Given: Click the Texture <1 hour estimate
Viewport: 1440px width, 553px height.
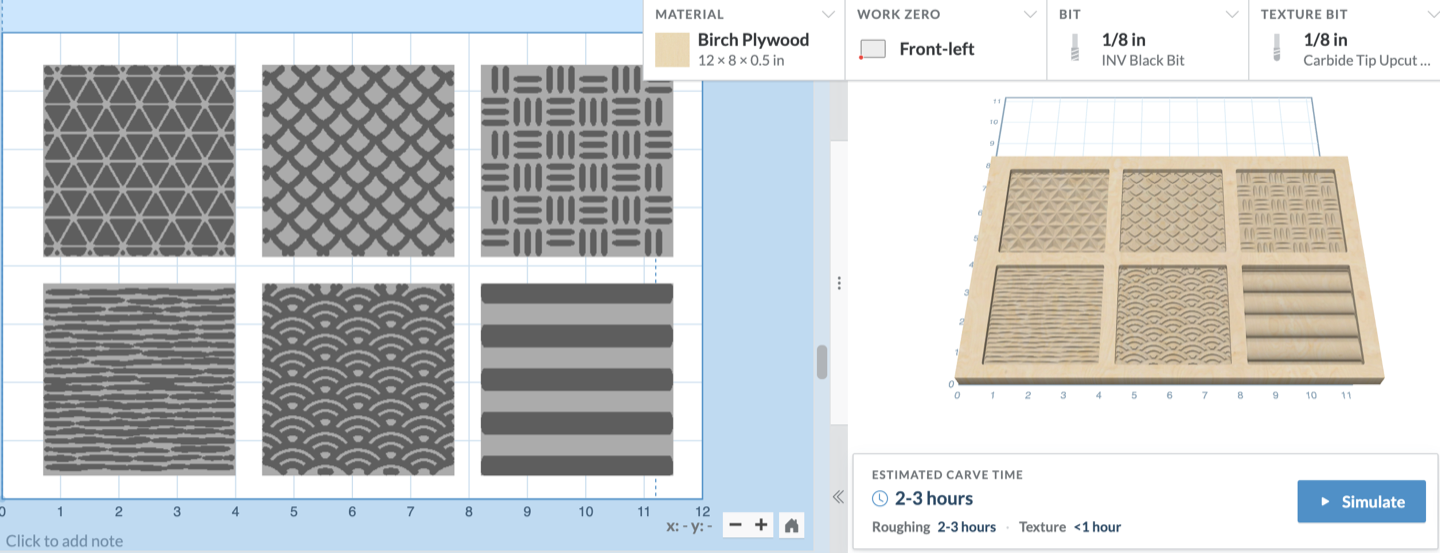Looking at the screenshot, I should (1070, 527).
